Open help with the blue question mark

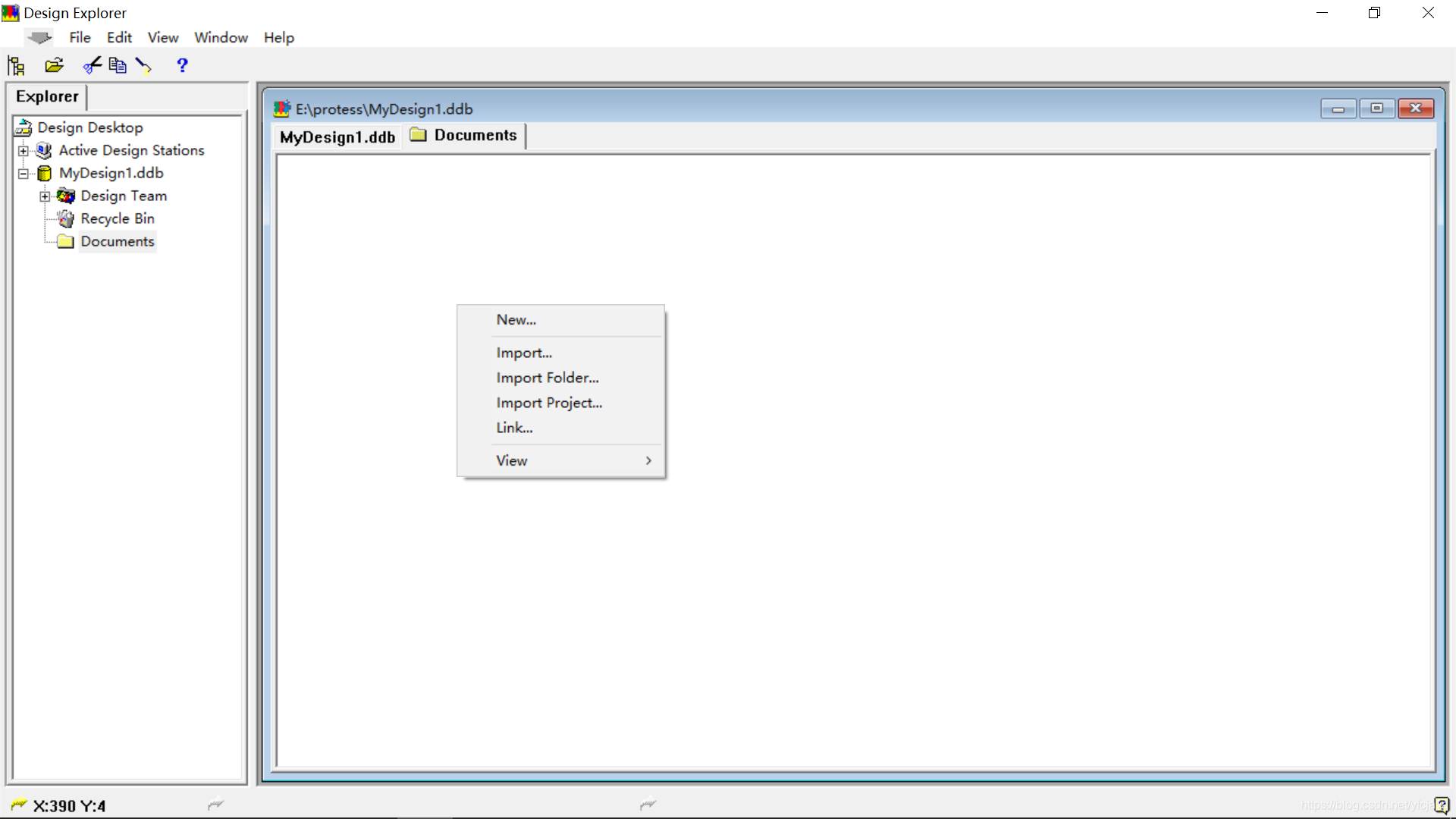click(182, 66)
